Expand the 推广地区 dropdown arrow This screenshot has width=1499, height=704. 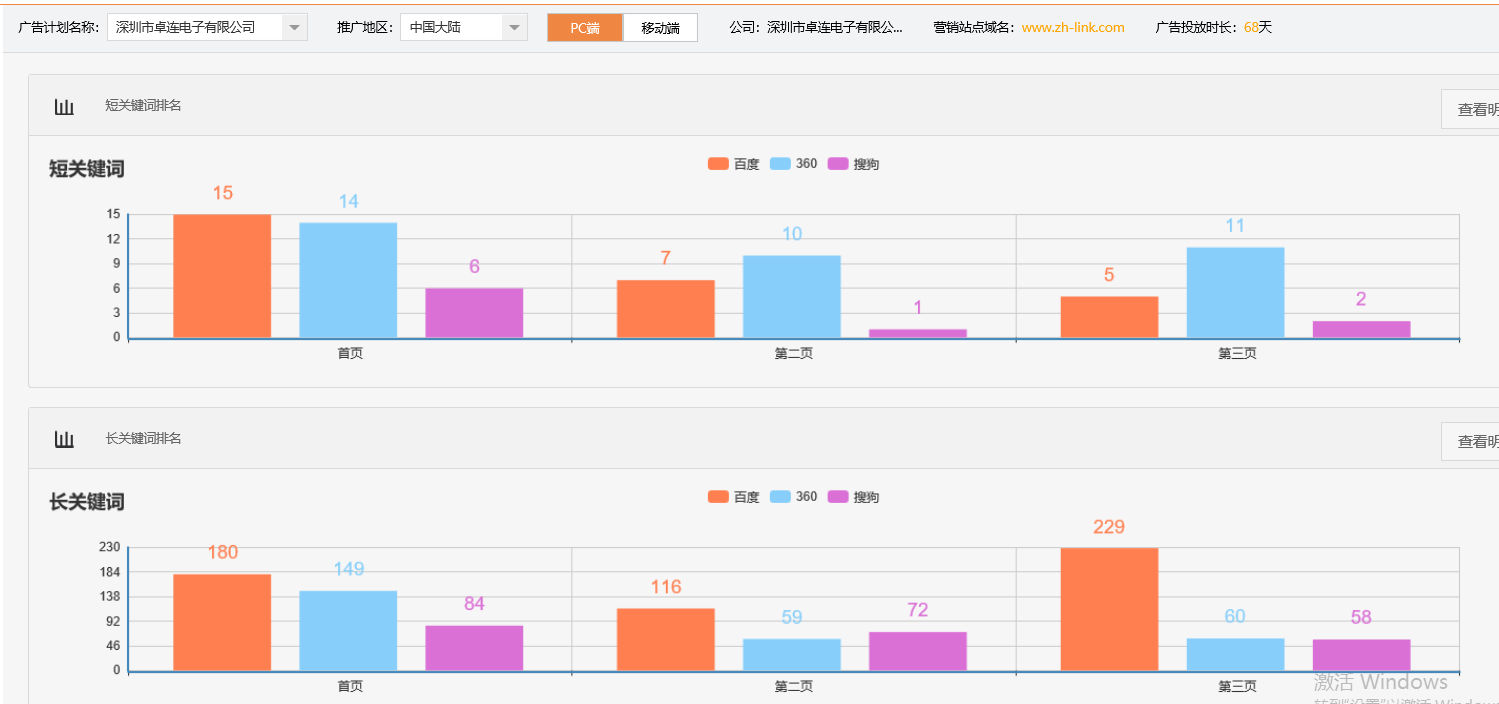514,28
